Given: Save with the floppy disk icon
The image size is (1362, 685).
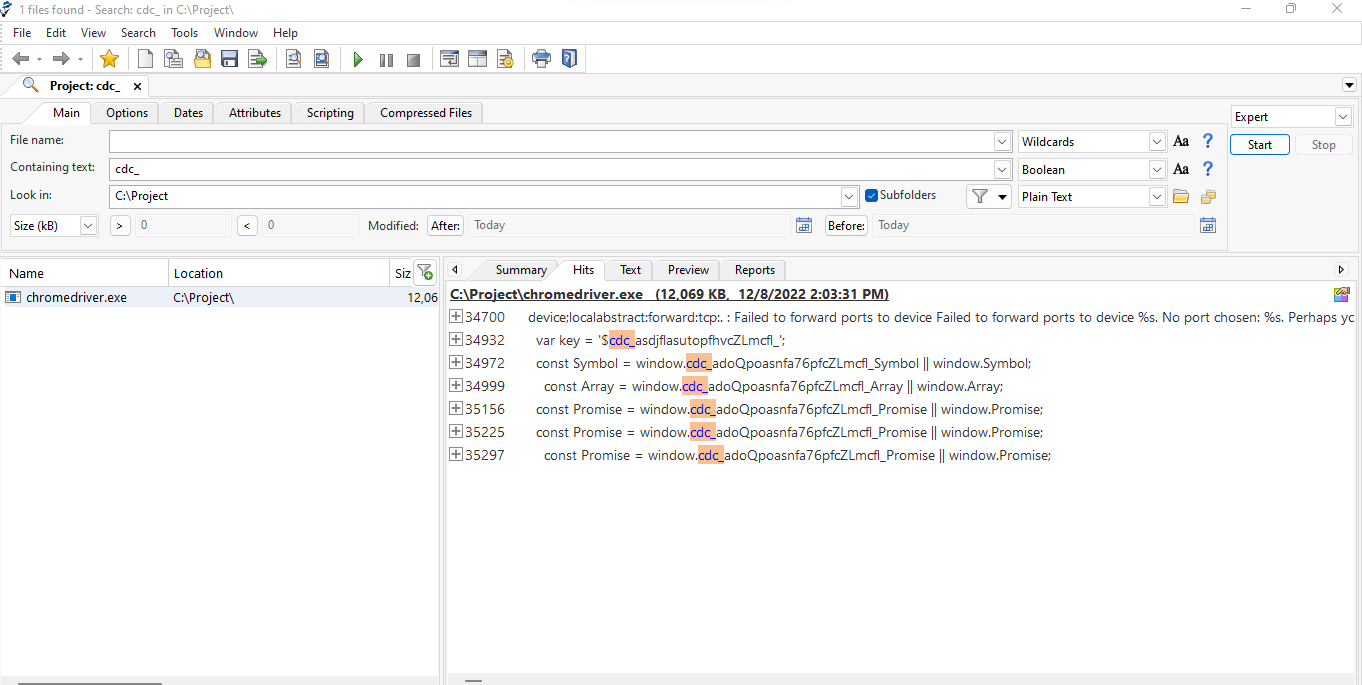Looking at the screenshot, I should click(230, 59).
